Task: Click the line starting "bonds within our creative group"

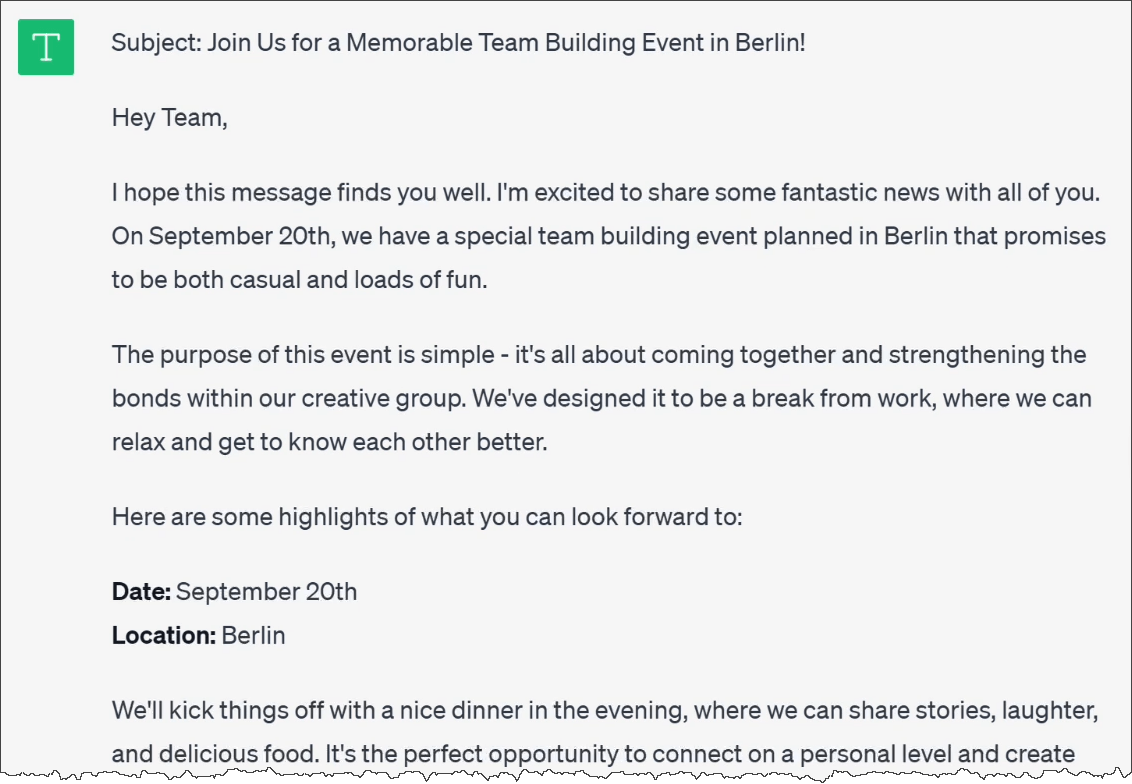Action: pyautogui.click(x=601, y=398)
